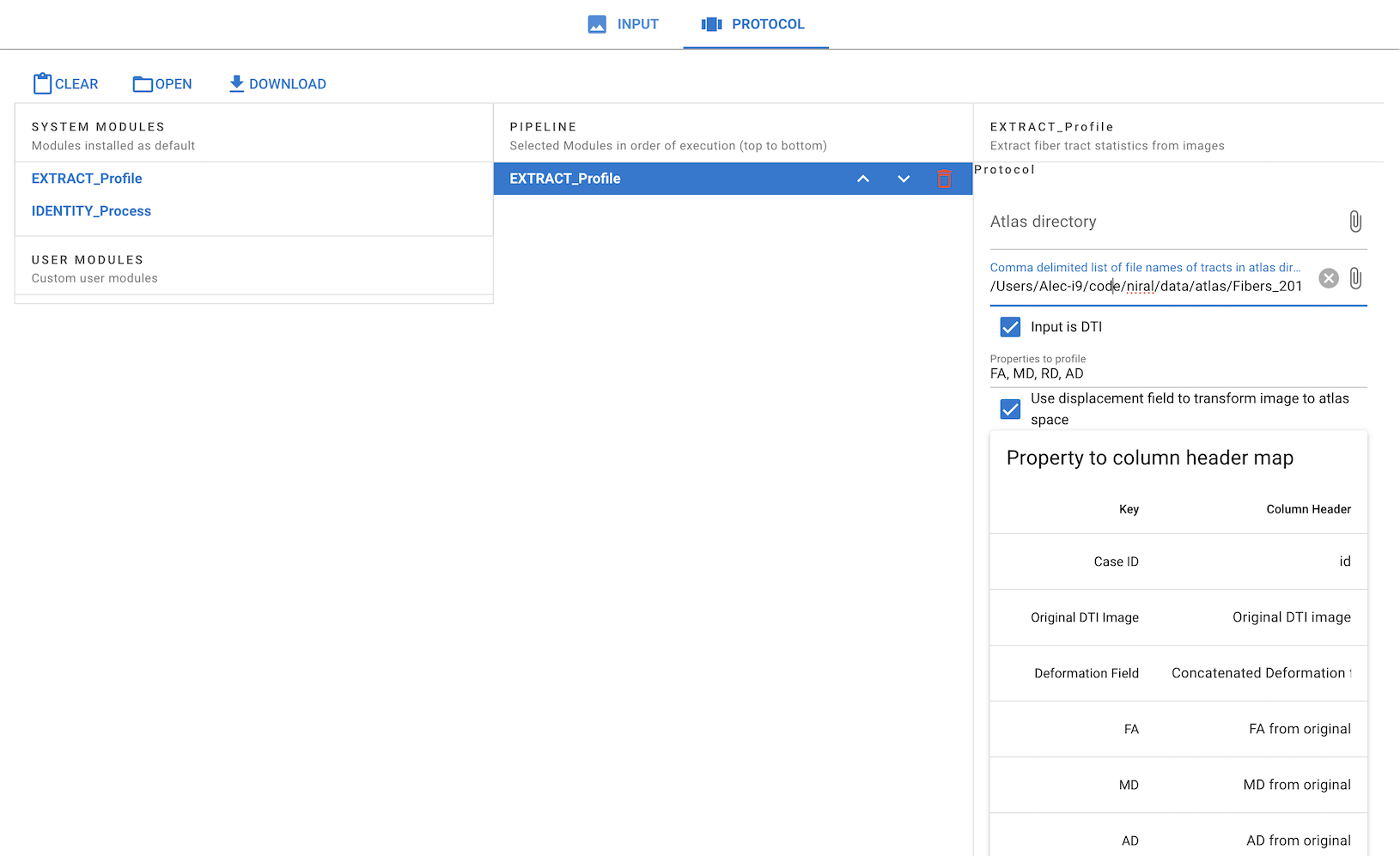This screenshot has height=856, width=1400.
Task: Uncheck the Input is DTI checkbox
Action: (1011, 327)
